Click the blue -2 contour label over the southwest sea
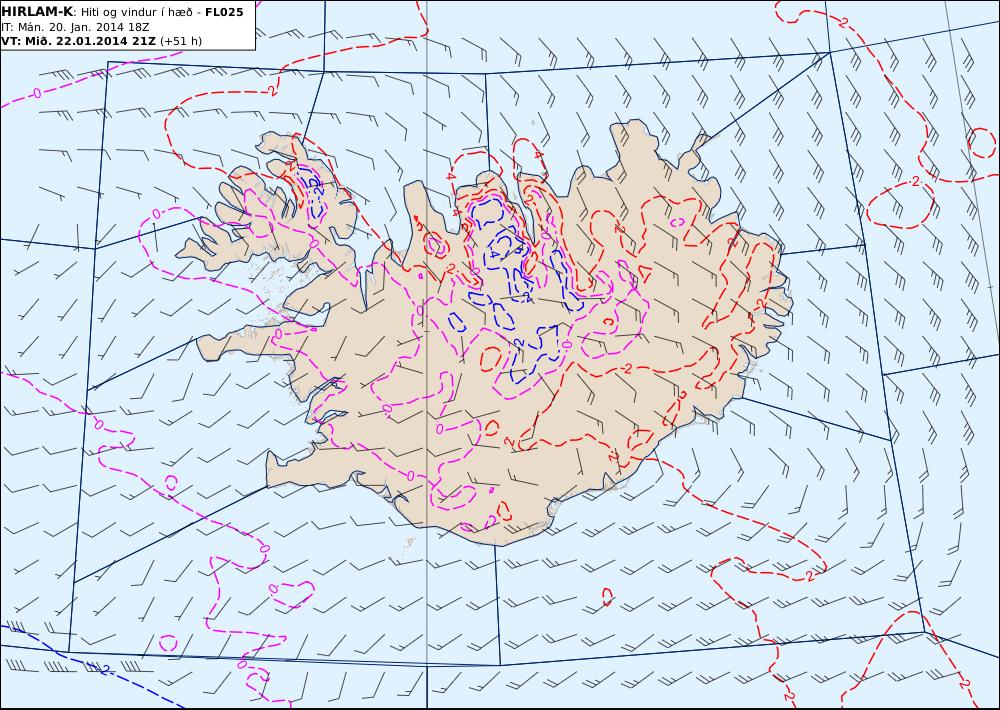The height and width of the screenshot is (710, 1000). click(x=105, y=669)
